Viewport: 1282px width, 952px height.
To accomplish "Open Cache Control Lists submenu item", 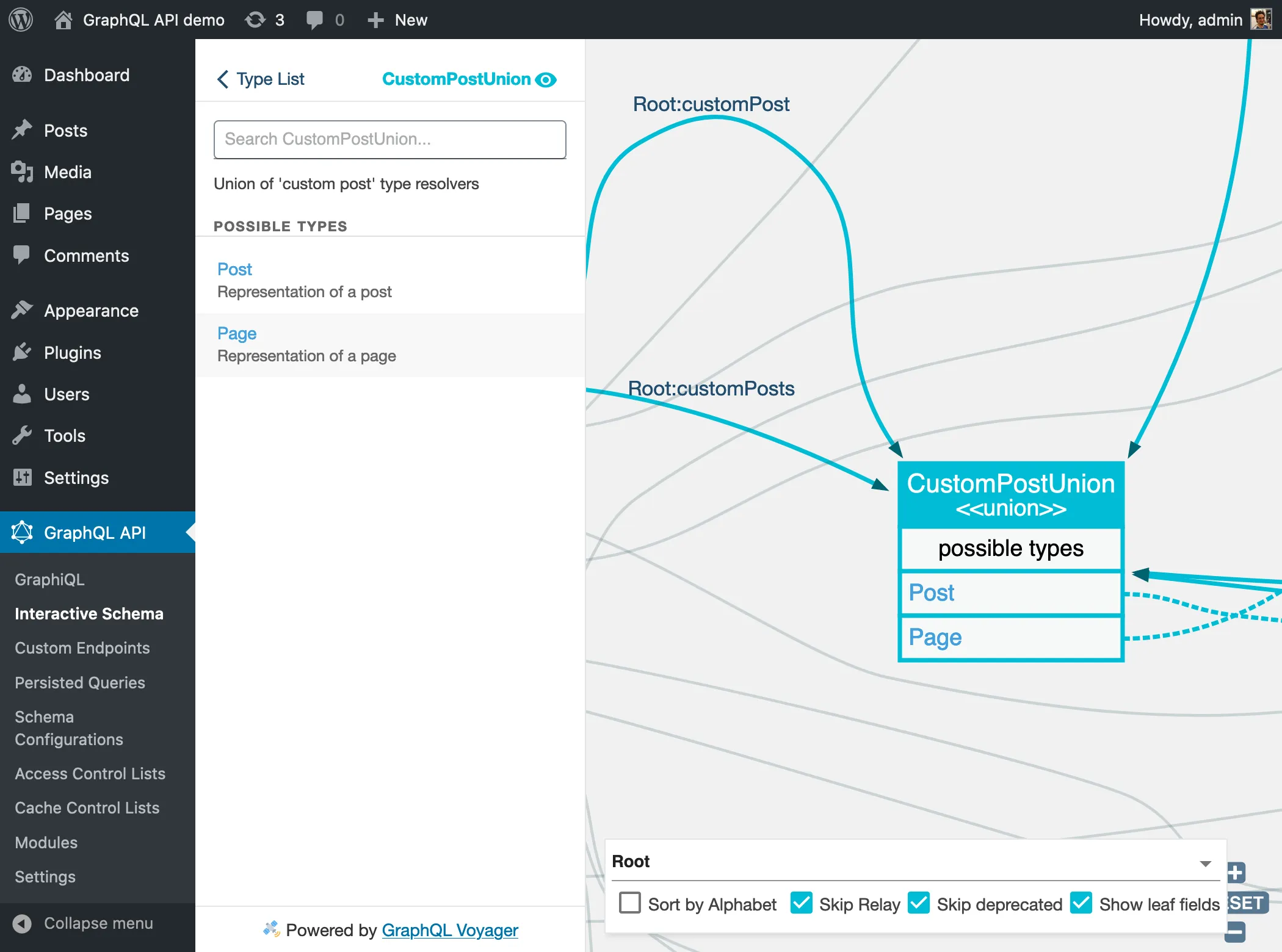I will 87,807.
